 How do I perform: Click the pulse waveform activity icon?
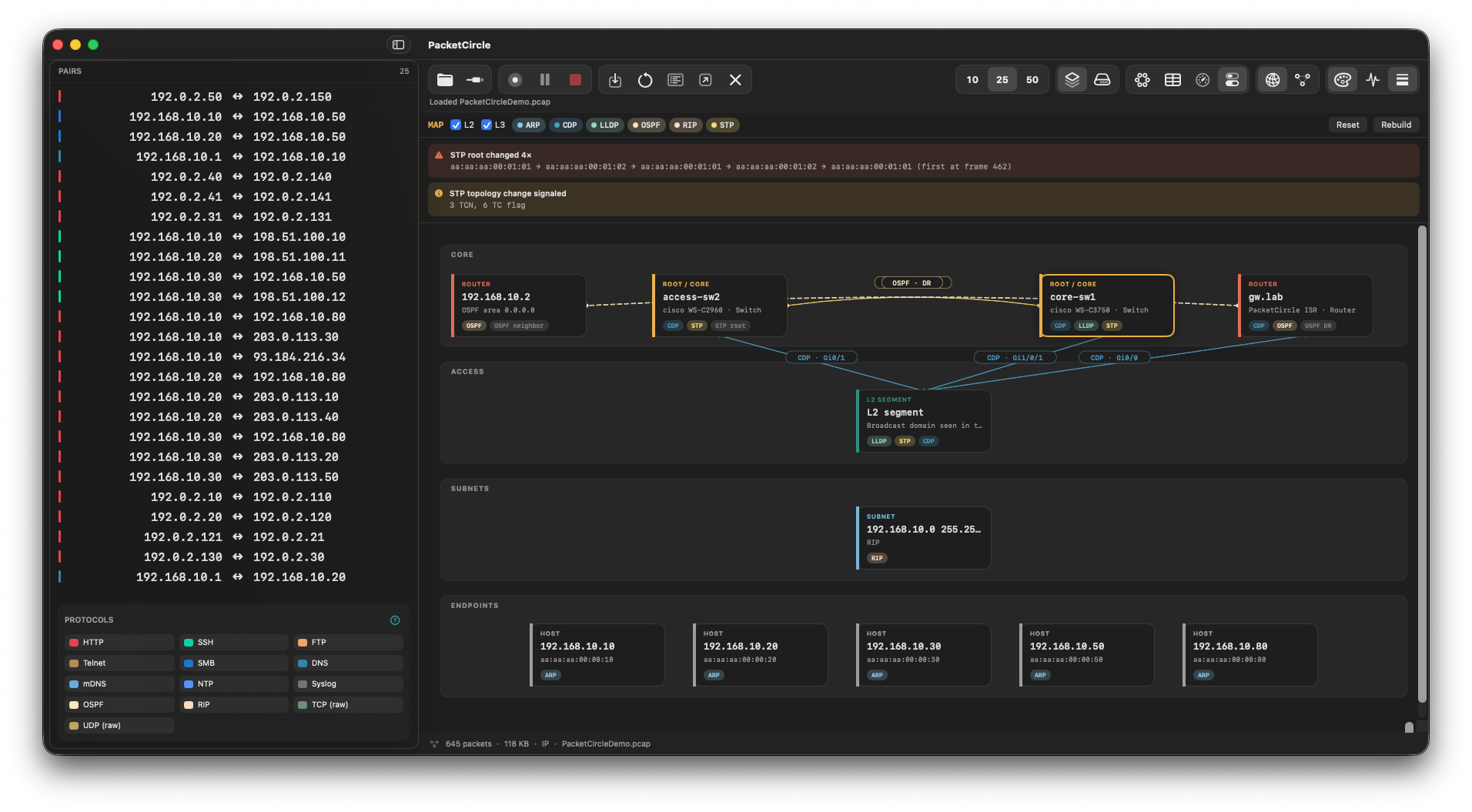click(x=1373, y=80)
